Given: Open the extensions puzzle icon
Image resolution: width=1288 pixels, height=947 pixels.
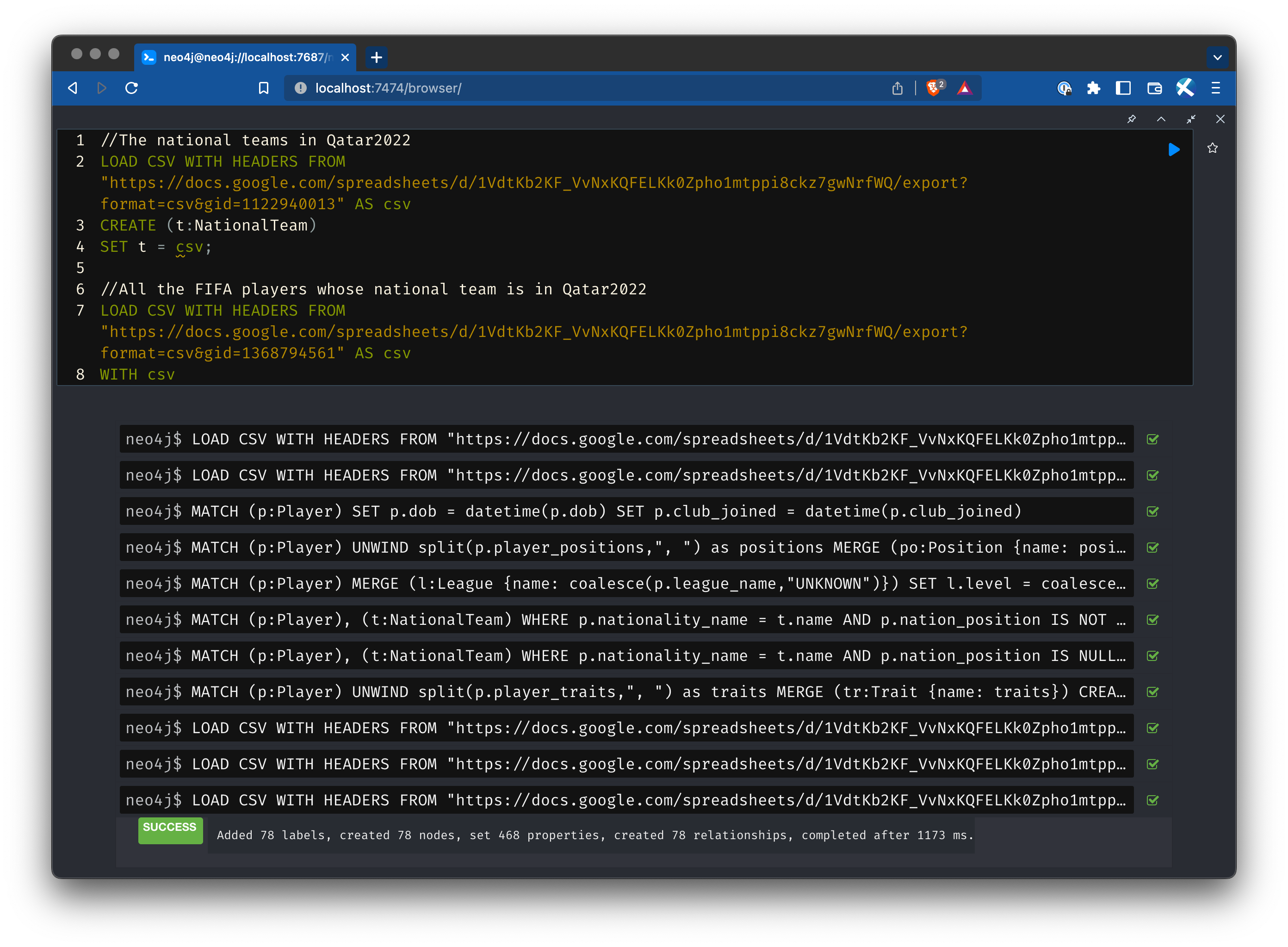Looking at the screenshot, I should (1094, 88).
